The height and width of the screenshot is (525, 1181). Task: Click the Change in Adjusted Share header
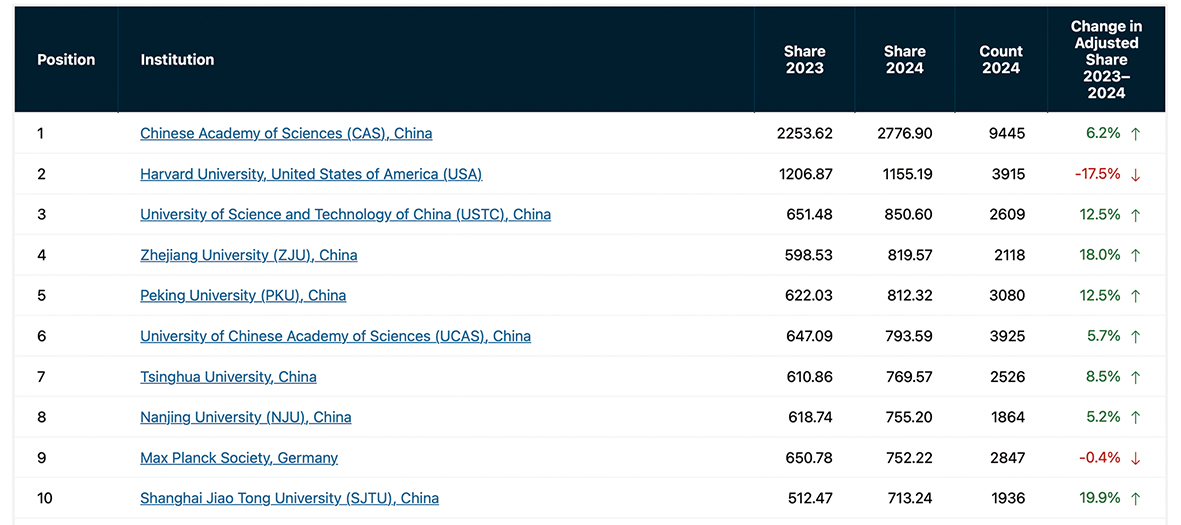pyautogui.click(x=1106, y=60)
